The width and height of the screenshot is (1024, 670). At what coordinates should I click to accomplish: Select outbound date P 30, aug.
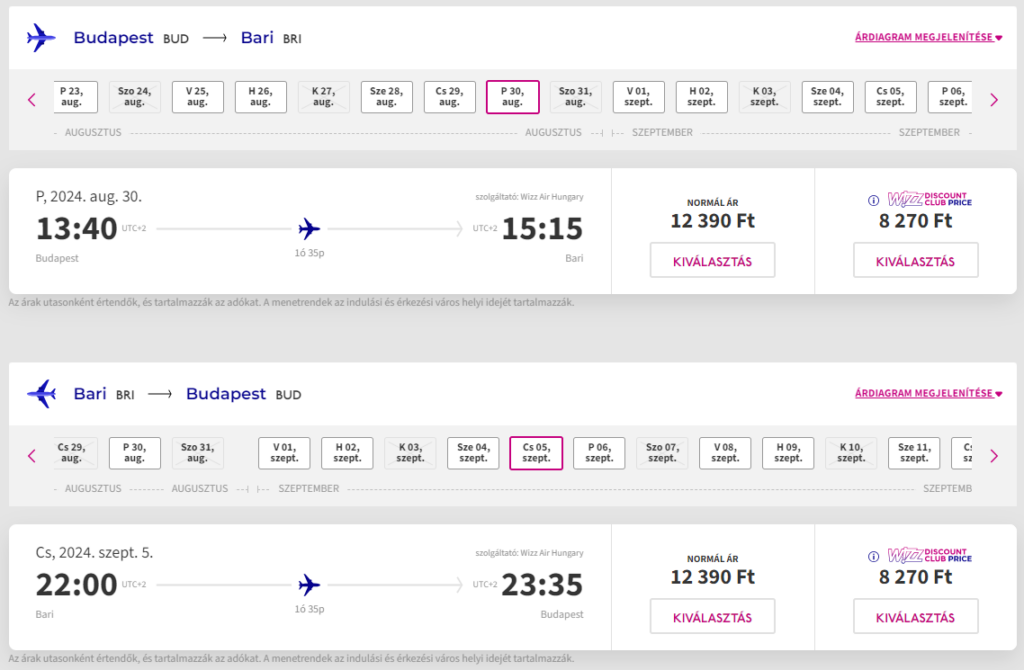[x=512, y=97]
